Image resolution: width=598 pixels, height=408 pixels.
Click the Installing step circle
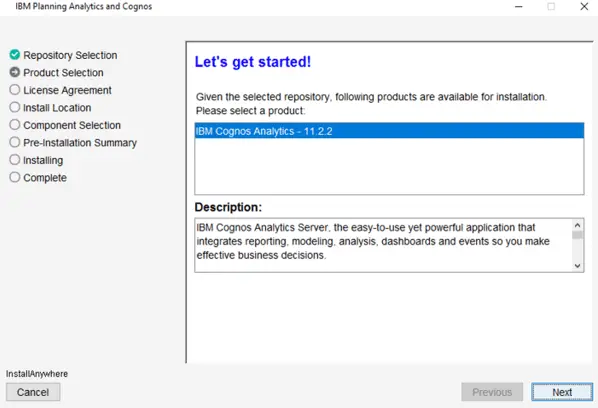point(14,159)
